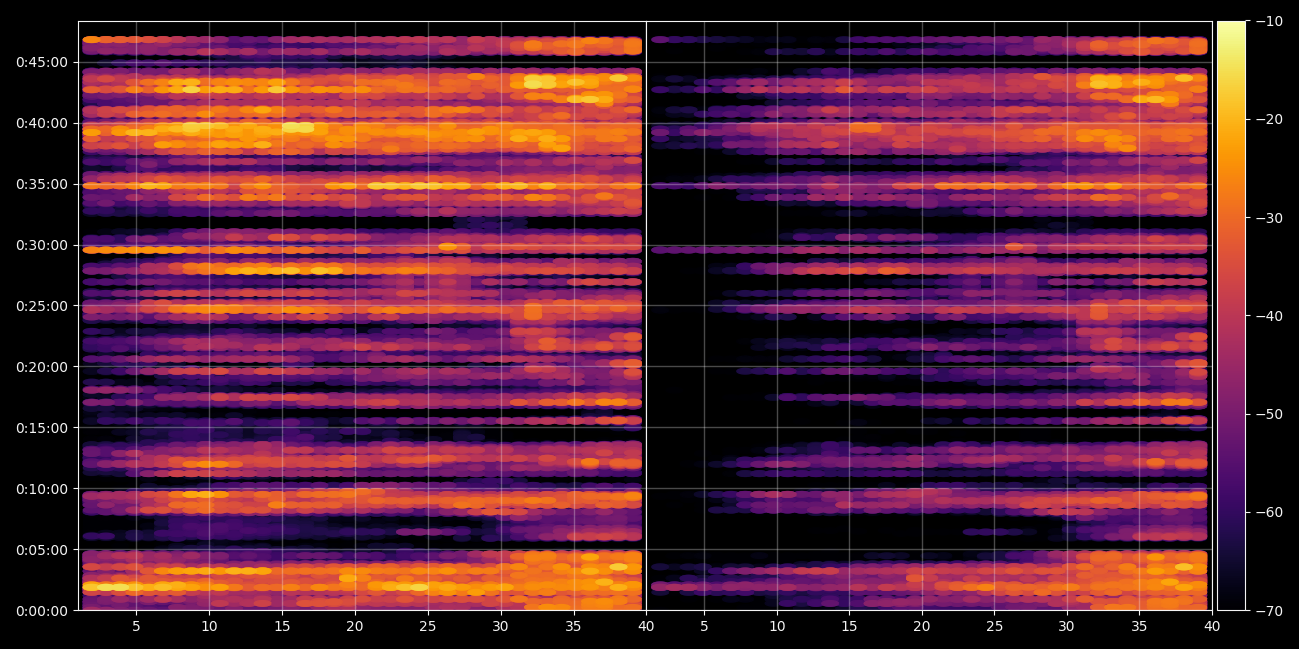Click the −40 colorbar tick label
Screen dimensions: 1299x649
point(1269,316)
